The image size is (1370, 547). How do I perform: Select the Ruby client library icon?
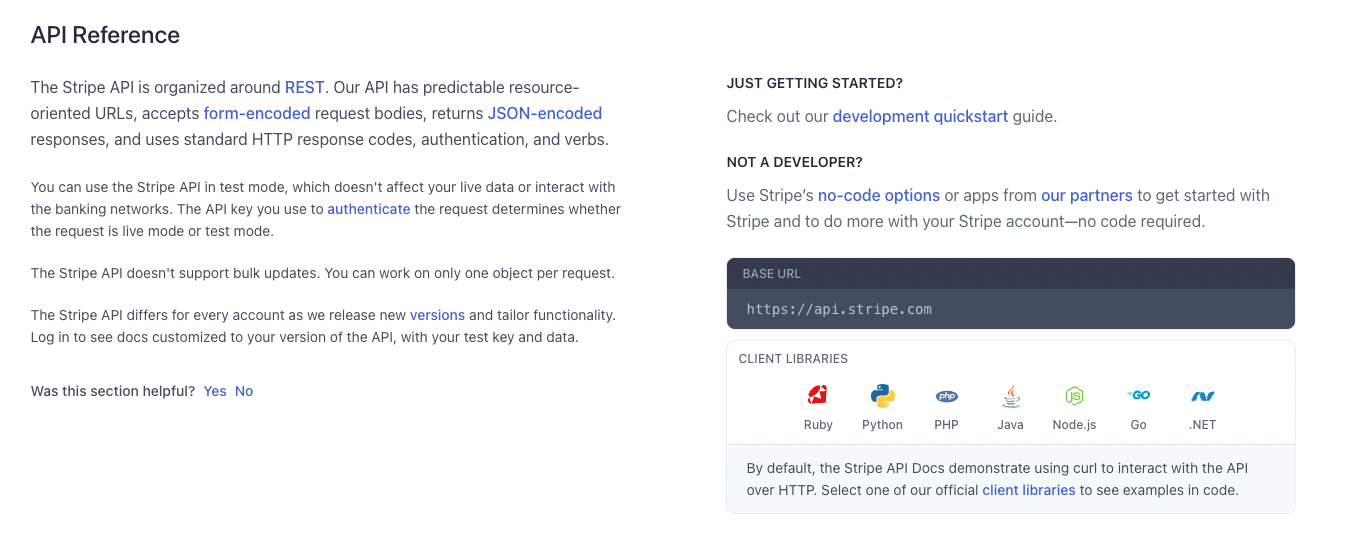click(818, 396)
